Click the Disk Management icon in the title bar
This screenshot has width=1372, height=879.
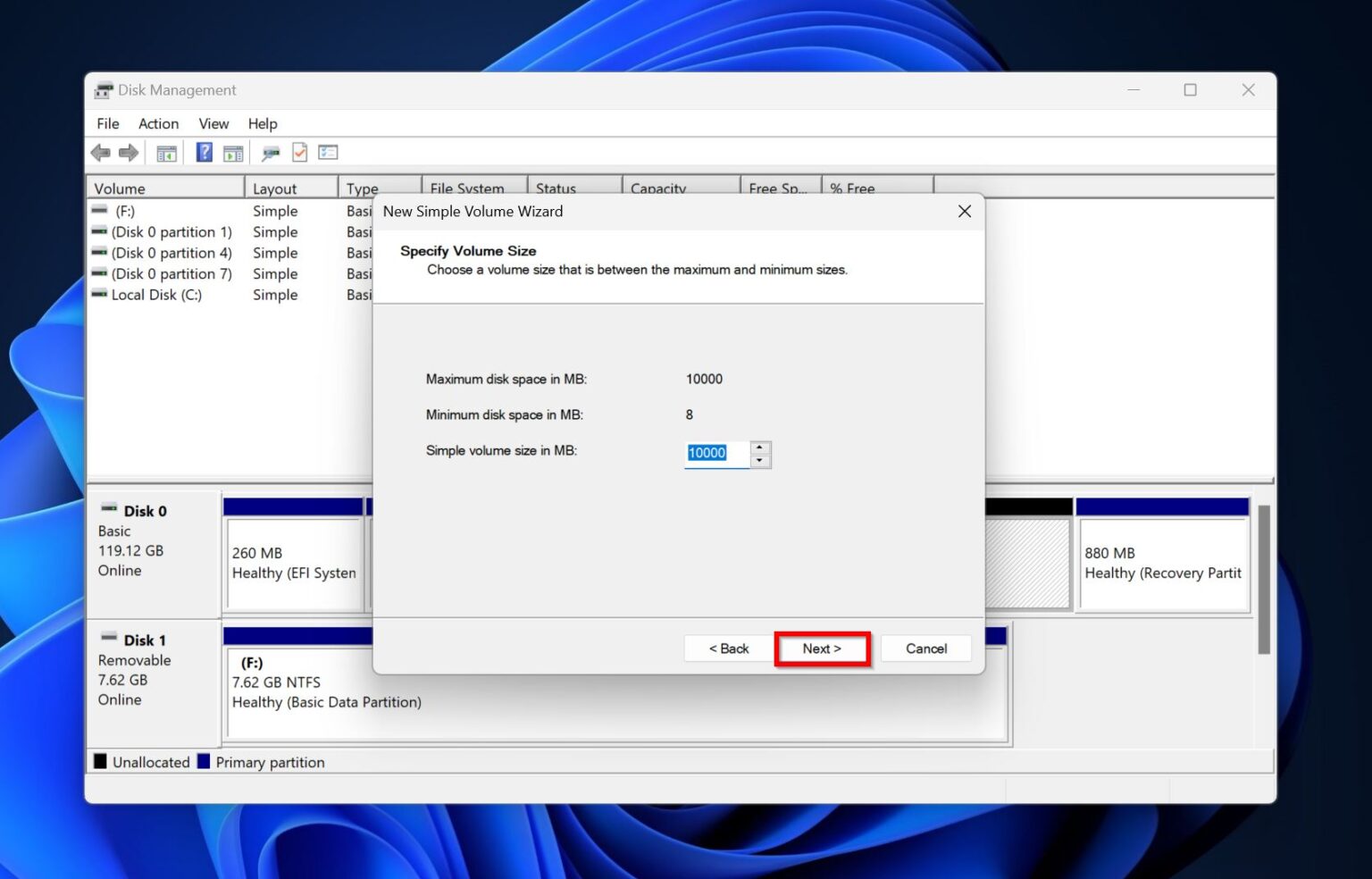point(103,89)
